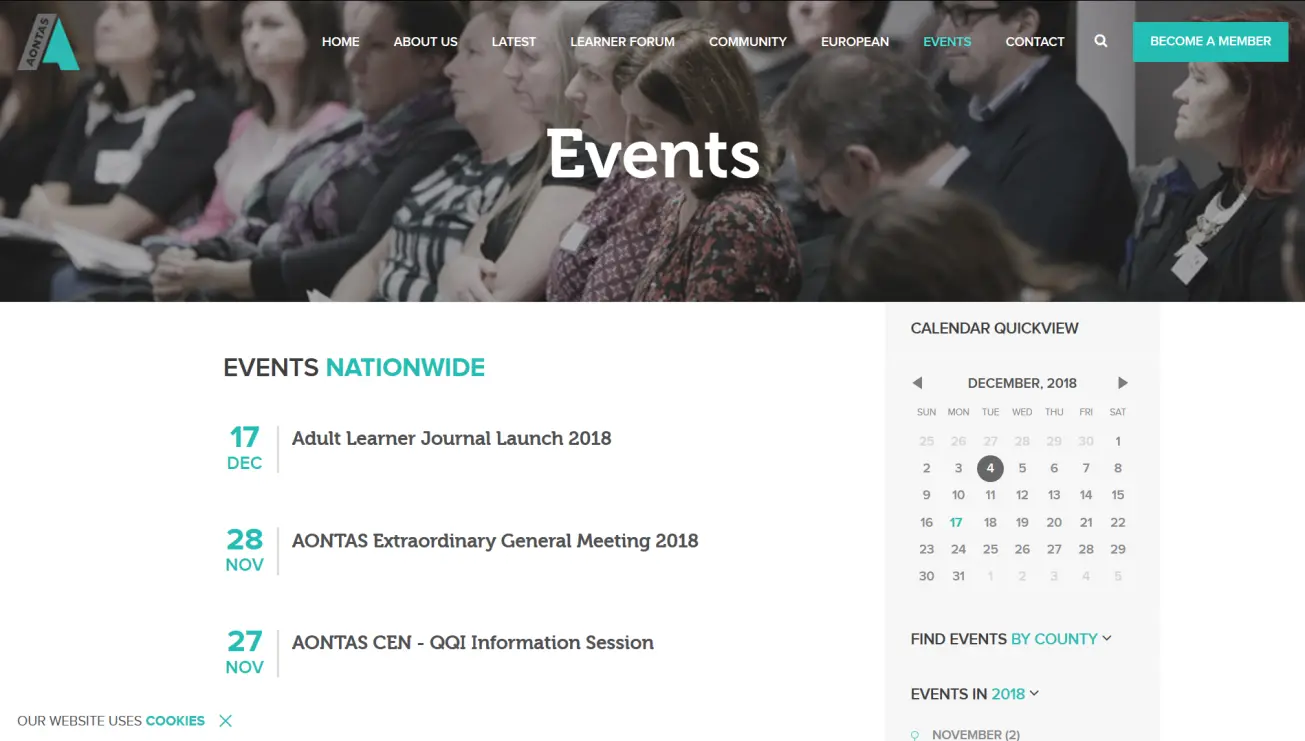Viewport: 1305px width, 741px height.
Task: Click the AONTAS logo
Action: (48, 42)
